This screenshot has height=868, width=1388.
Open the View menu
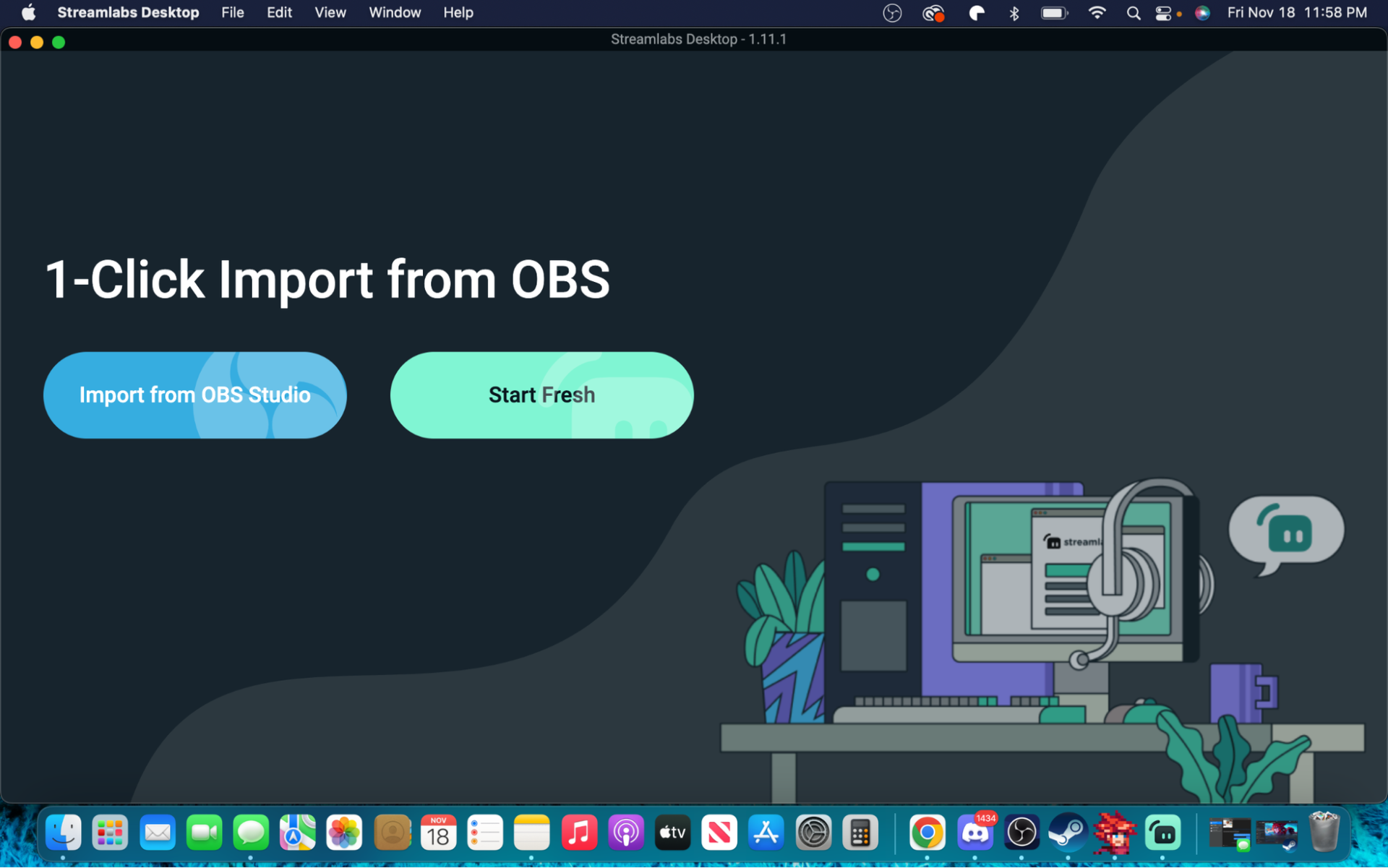[330, 12]
